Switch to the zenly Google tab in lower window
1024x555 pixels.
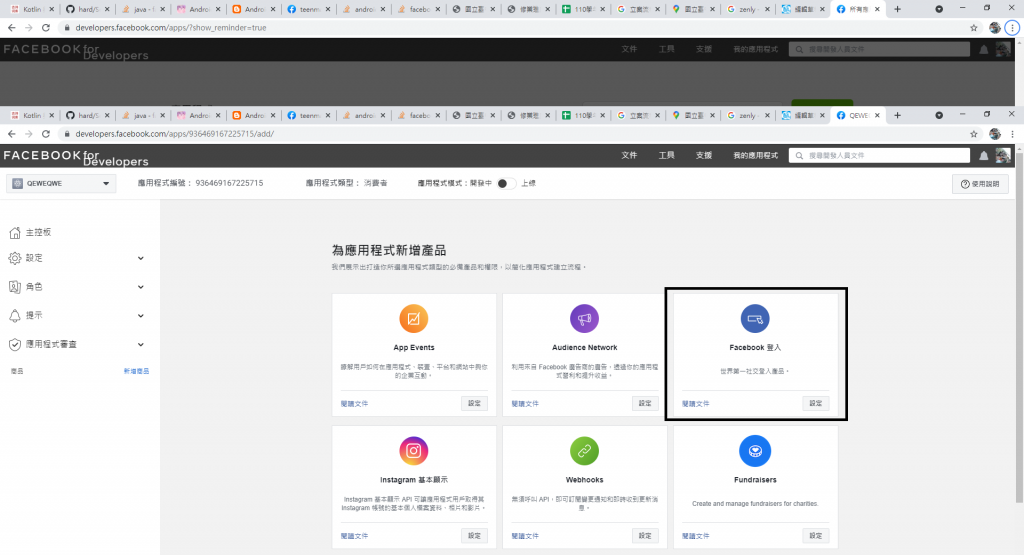tap(747, 116)
